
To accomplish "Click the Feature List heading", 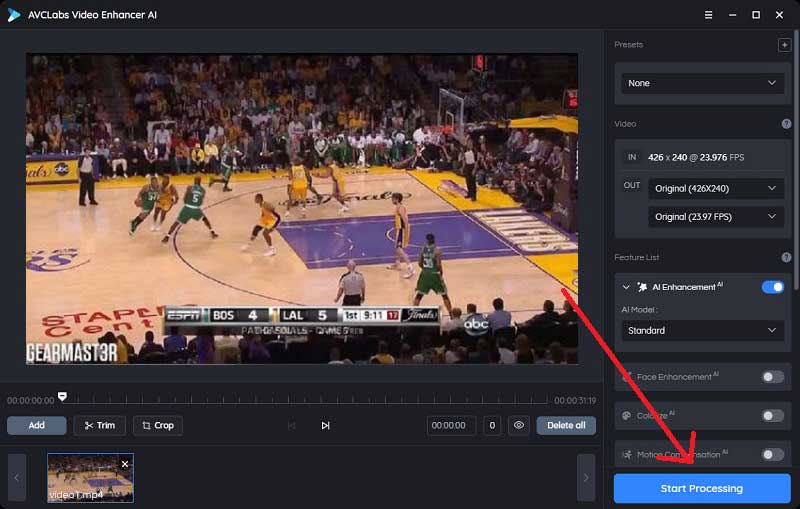I will tap(637, 258).
